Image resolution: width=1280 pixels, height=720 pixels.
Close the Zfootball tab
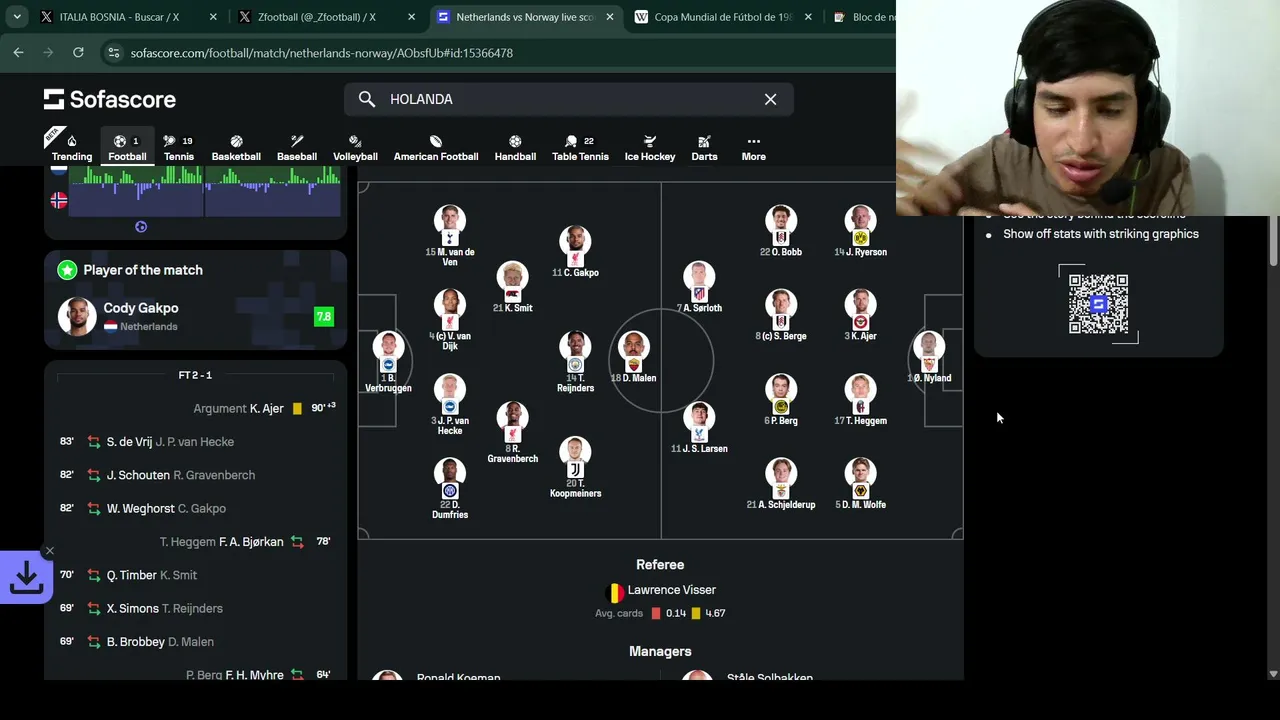(x=412, y=17)
